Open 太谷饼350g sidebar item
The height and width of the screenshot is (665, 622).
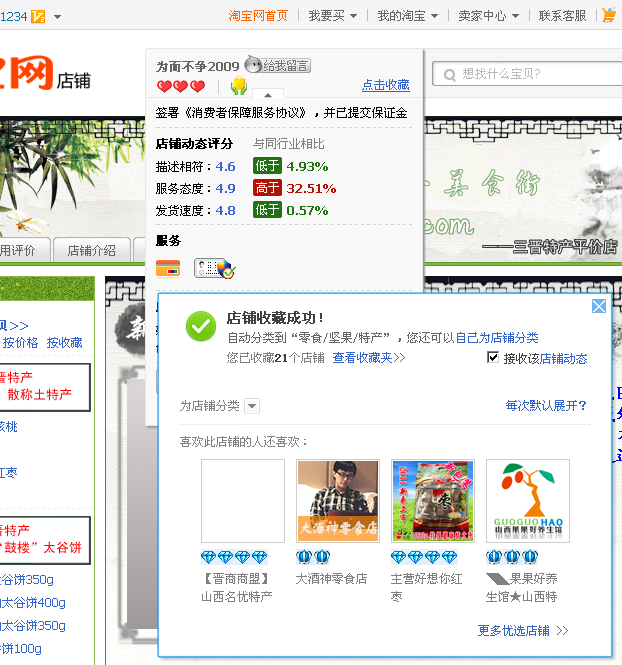pos(33,626)
